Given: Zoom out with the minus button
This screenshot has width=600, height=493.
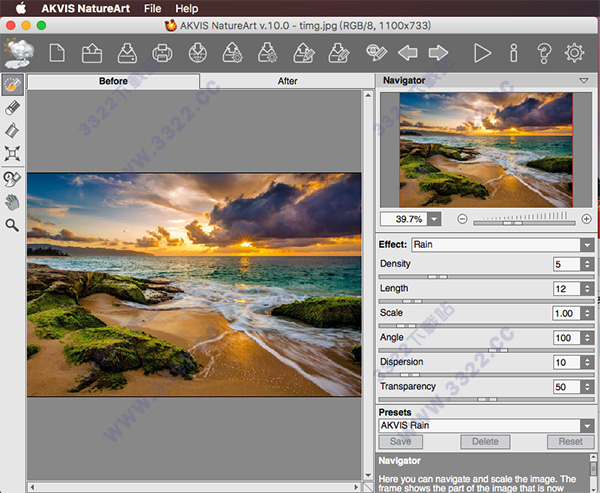Looking at the screenshot, I should pos(462,219).
